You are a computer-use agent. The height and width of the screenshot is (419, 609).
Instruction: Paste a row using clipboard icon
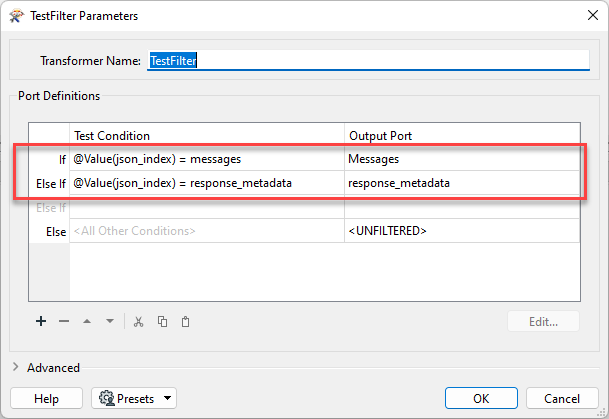click(185, 322)
